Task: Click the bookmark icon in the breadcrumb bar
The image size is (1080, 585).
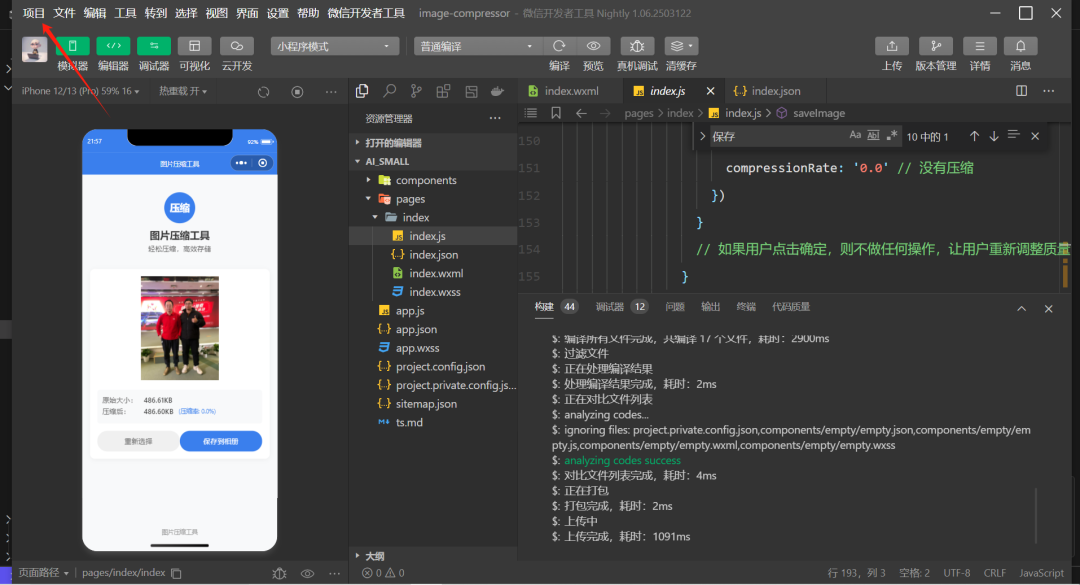Action: click(x=556, y=113)
